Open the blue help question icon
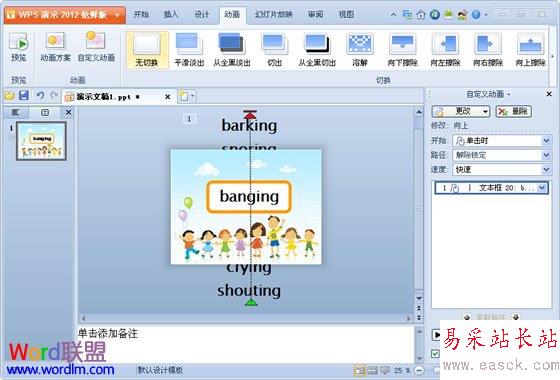 tap(476, 15)
